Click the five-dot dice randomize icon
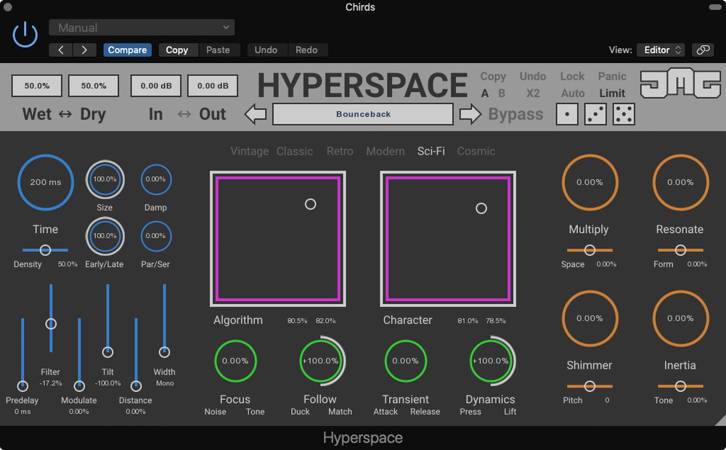Screen dimensions: 726x450 [x=623, y=114]
